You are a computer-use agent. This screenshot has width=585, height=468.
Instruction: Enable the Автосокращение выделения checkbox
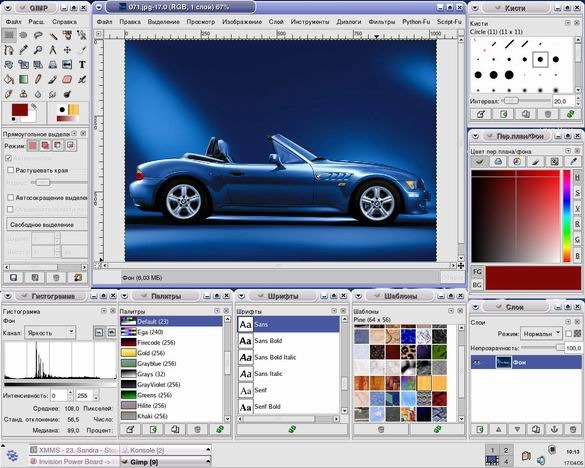(10, 197)
